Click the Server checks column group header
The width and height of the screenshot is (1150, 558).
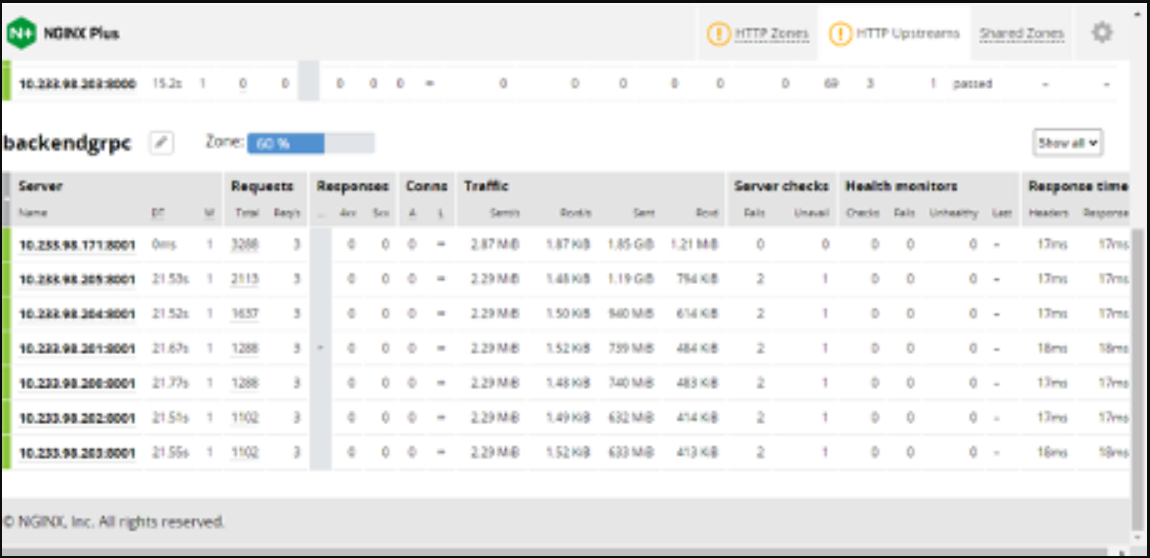781,186
